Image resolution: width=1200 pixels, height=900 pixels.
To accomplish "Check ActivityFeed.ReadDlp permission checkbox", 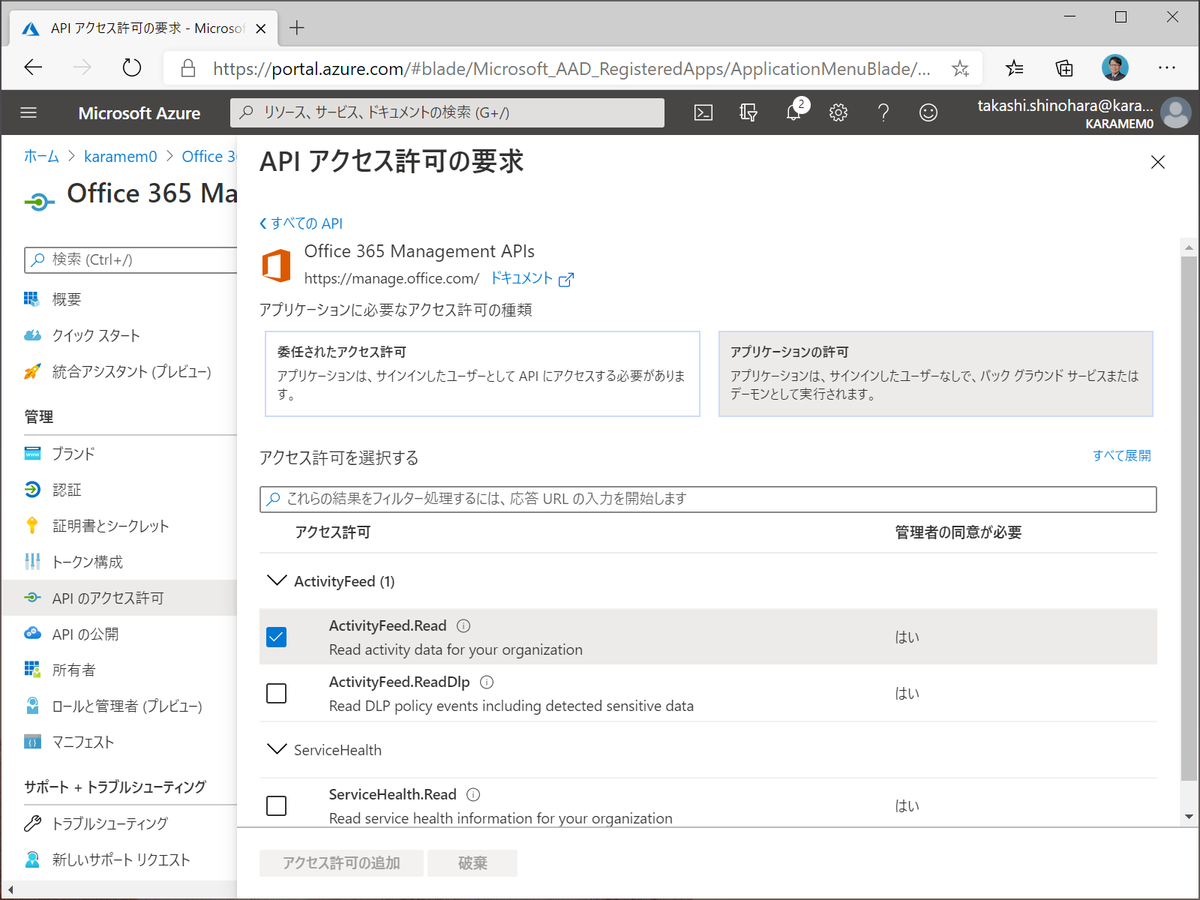I will (277, 693).
